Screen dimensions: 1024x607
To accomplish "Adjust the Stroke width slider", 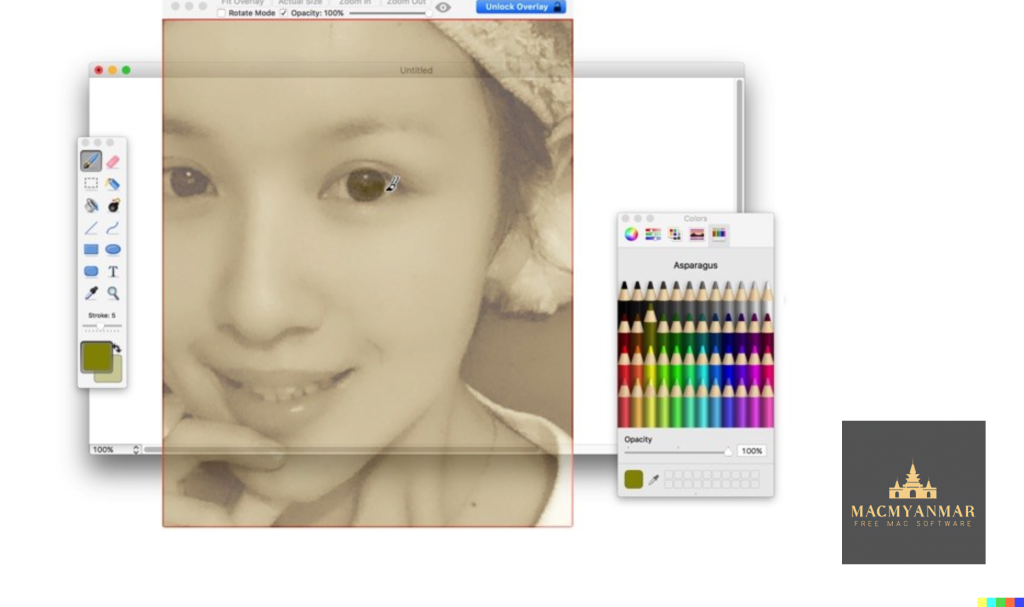I will coord(102,325).
